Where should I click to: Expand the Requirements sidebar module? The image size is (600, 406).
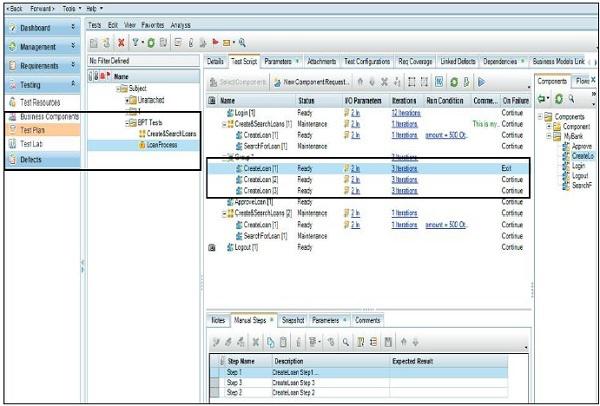(73, 65)
